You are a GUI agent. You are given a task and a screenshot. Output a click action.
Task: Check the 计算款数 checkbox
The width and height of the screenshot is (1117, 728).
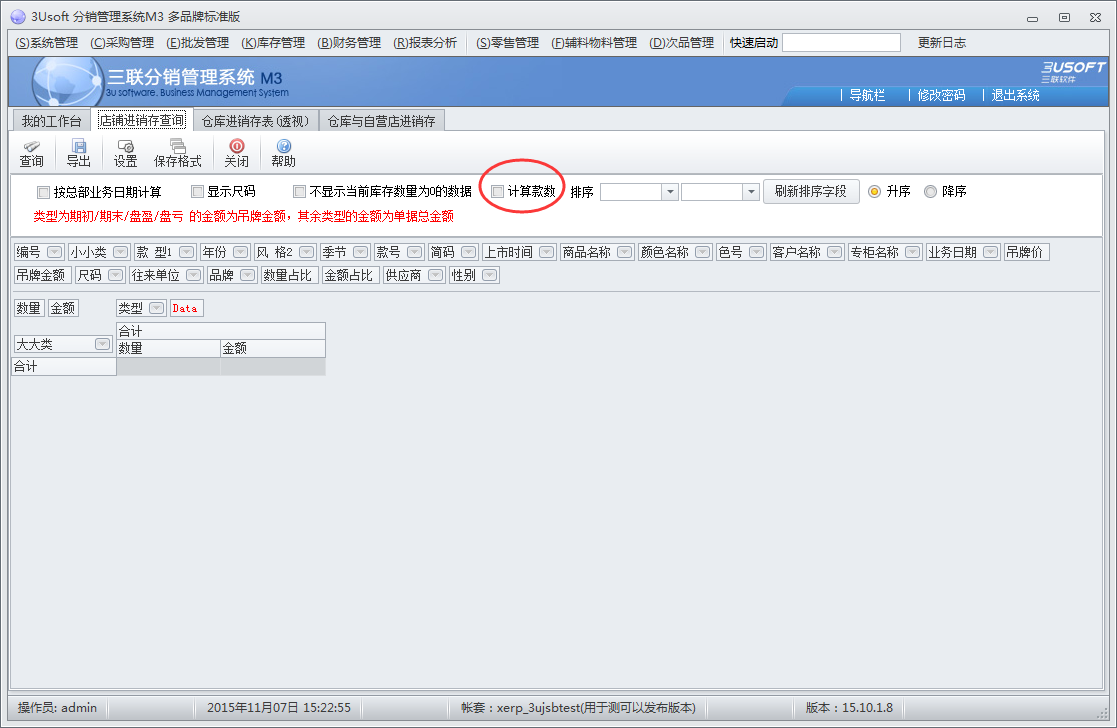pyautogui.click(x=498, y=192)
